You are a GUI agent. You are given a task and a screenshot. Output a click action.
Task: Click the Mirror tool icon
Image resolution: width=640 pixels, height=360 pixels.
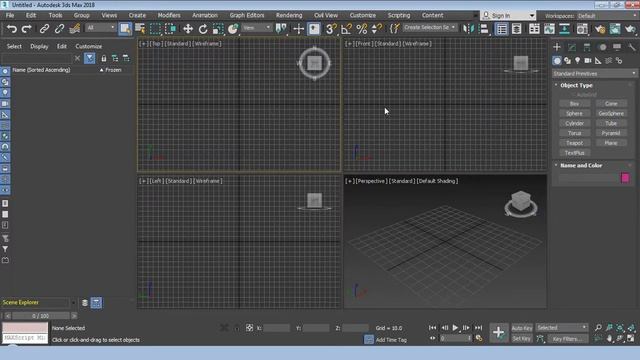pos(469,29)
